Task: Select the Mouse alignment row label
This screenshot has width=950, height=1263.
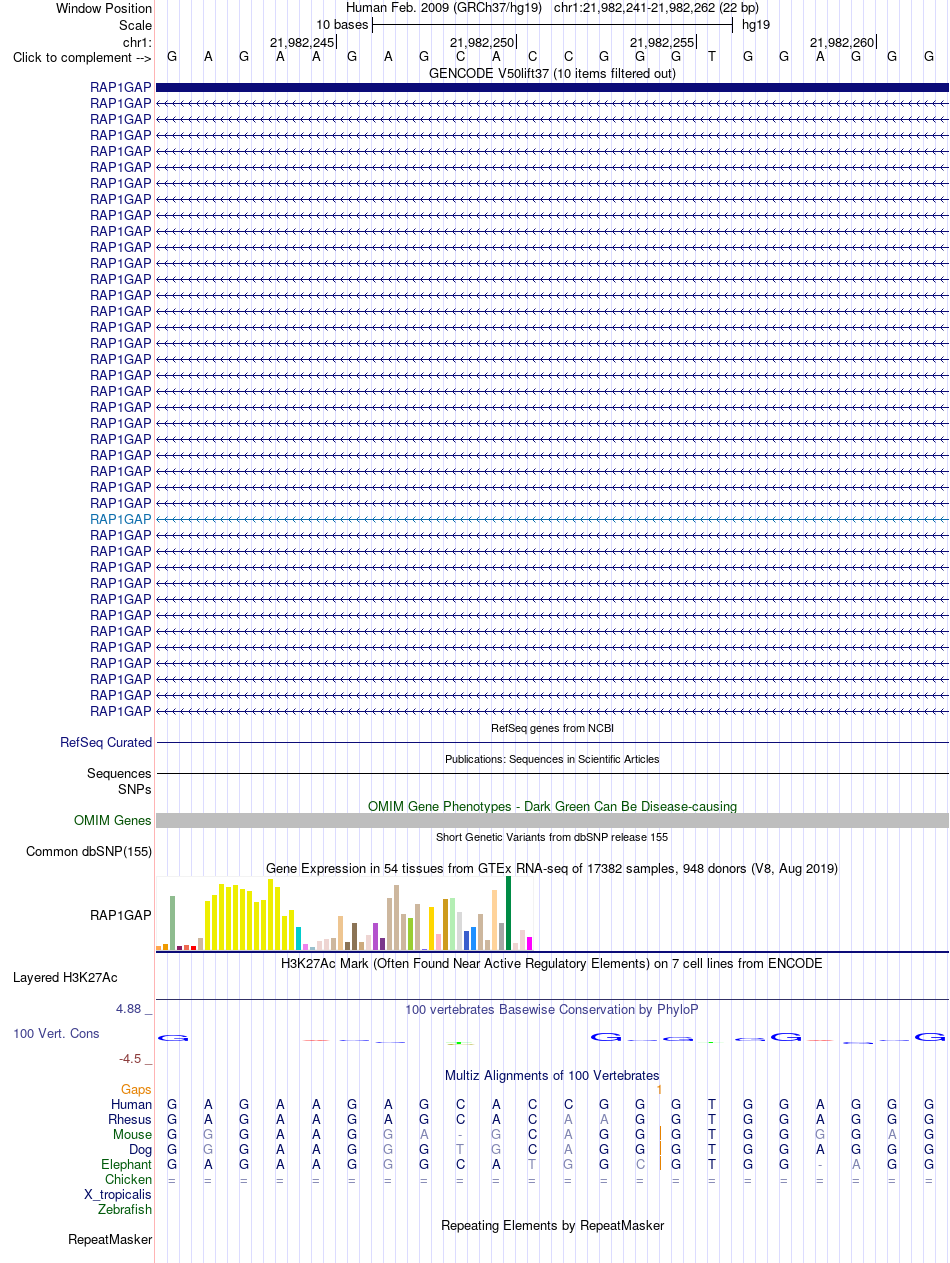Action: coord(132,1134)
